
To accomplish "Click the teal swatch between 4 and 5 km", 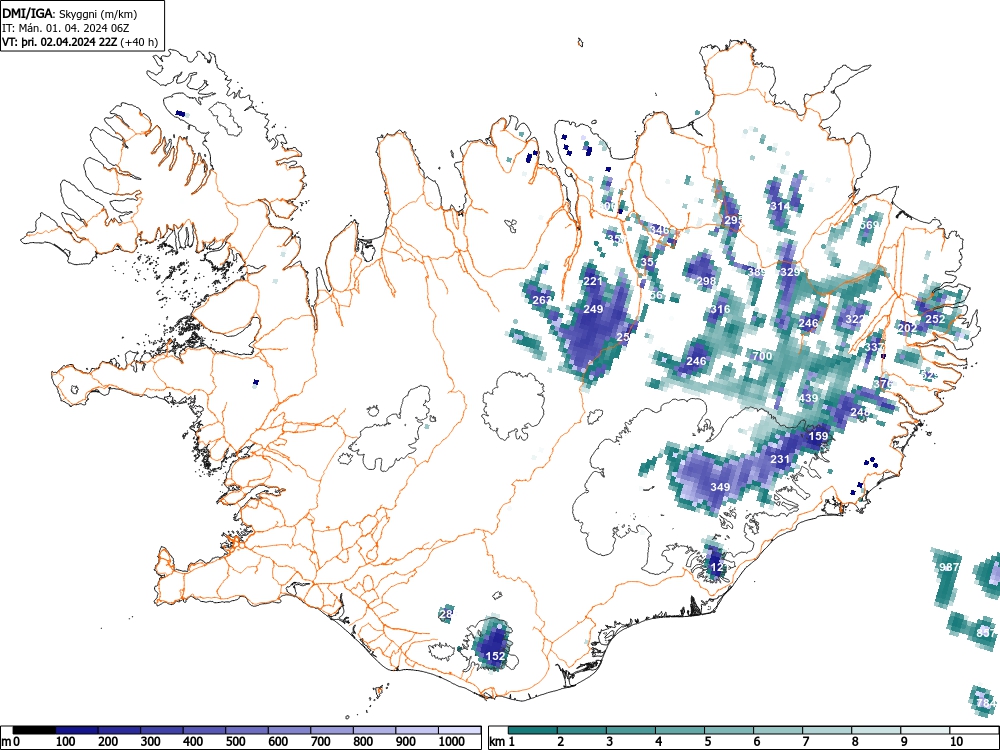I will [679, 730].
